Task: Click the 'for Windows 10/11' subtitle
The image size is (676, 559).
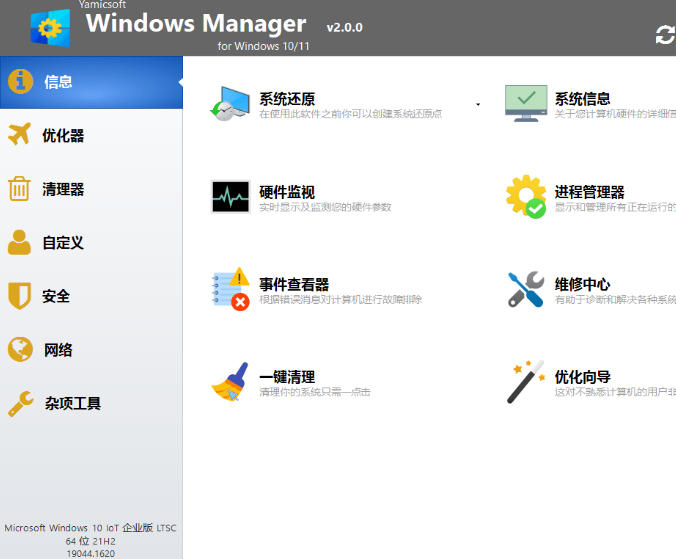Action: pyautogui.click(x=263, y=46)
